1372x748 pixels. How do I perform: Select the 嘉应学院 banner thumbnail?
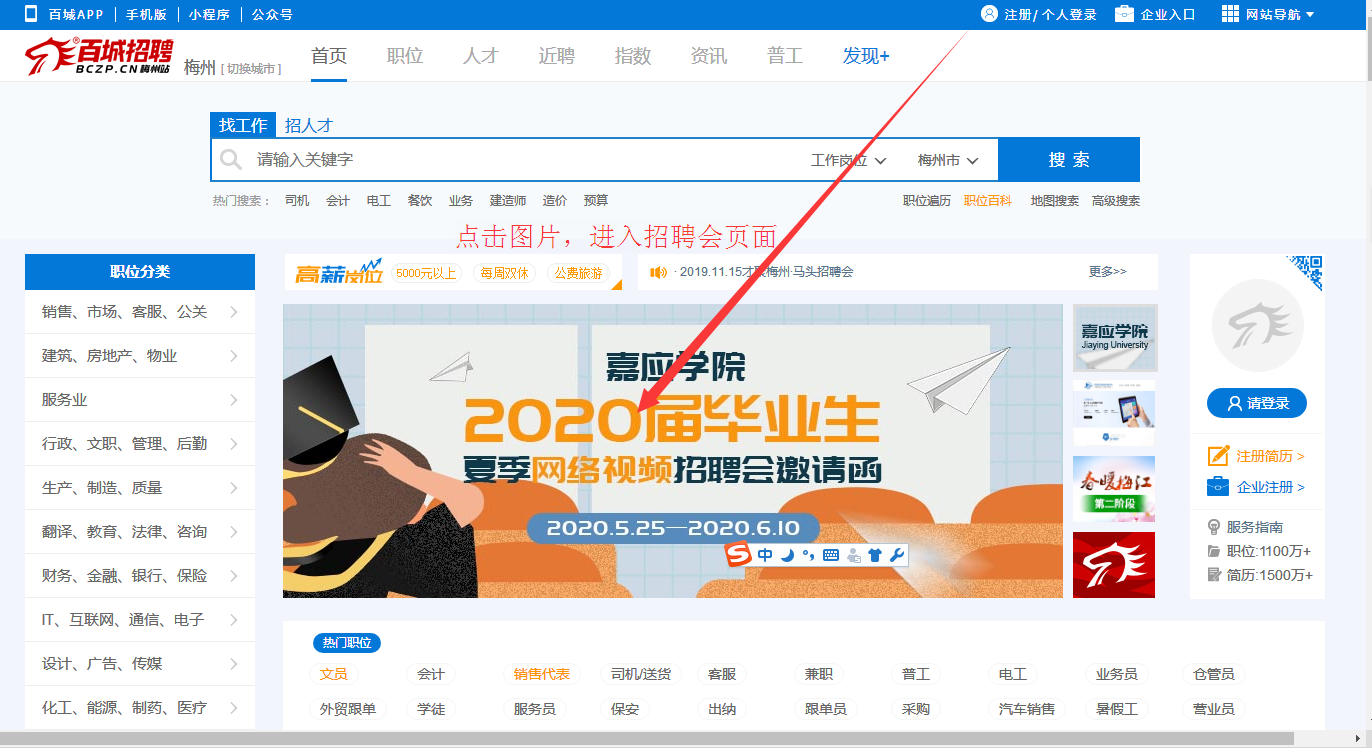point(1114,338)
